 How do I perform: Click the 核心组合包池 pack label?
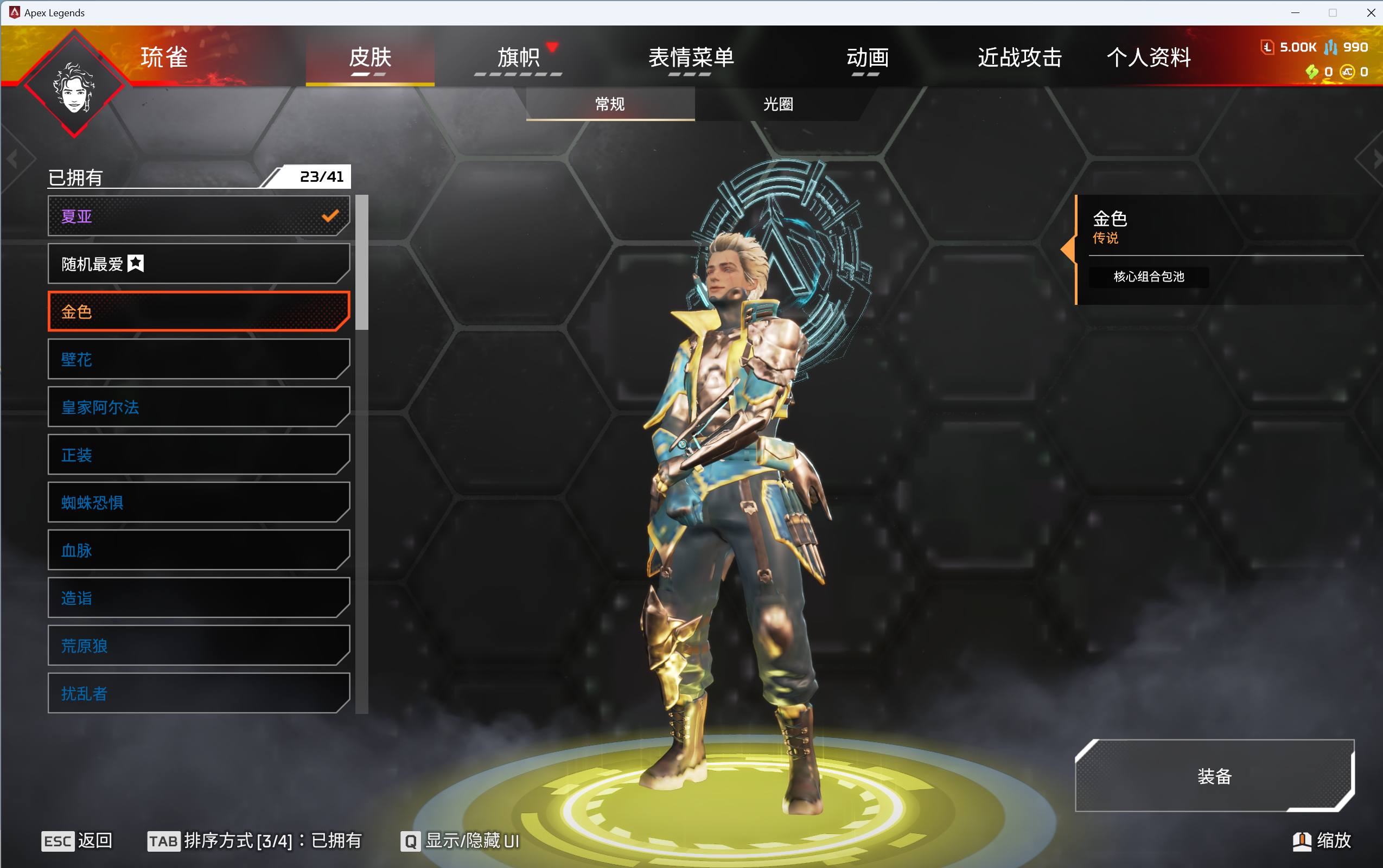[x=1149, y=277]
